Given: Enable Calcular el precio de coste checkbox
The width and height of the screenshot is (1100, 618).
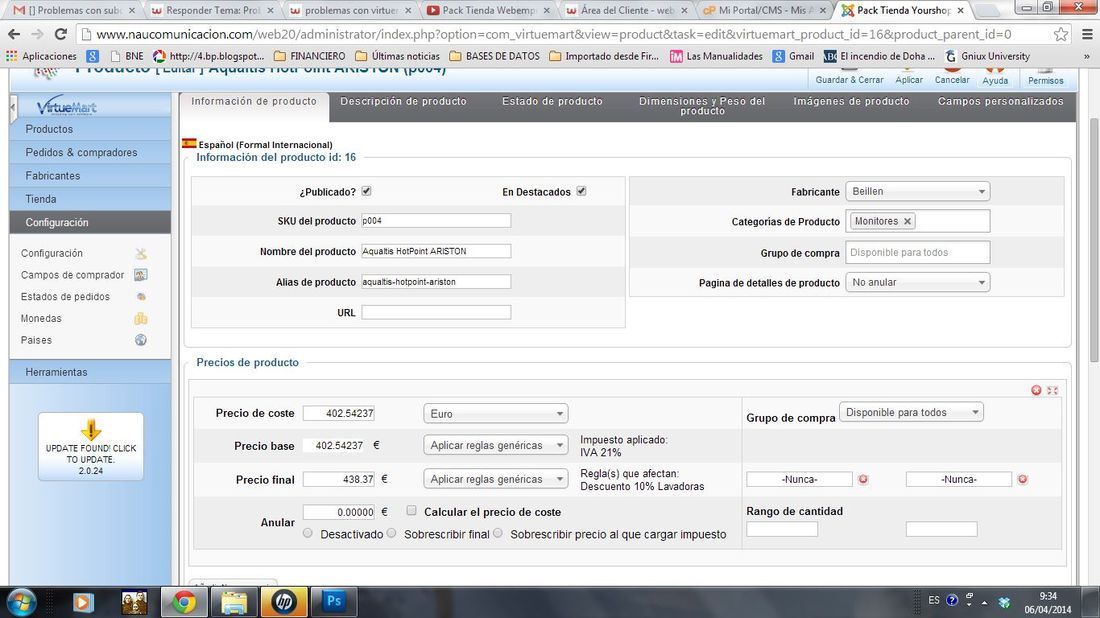Looking at the screenshot, I should coord(411,511).
